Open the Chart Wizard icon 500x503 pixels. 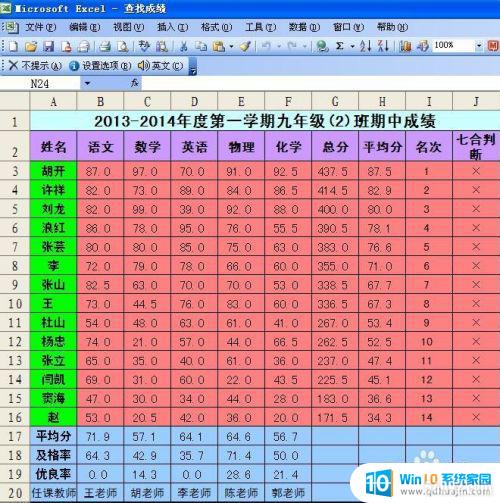click(405, 46)
